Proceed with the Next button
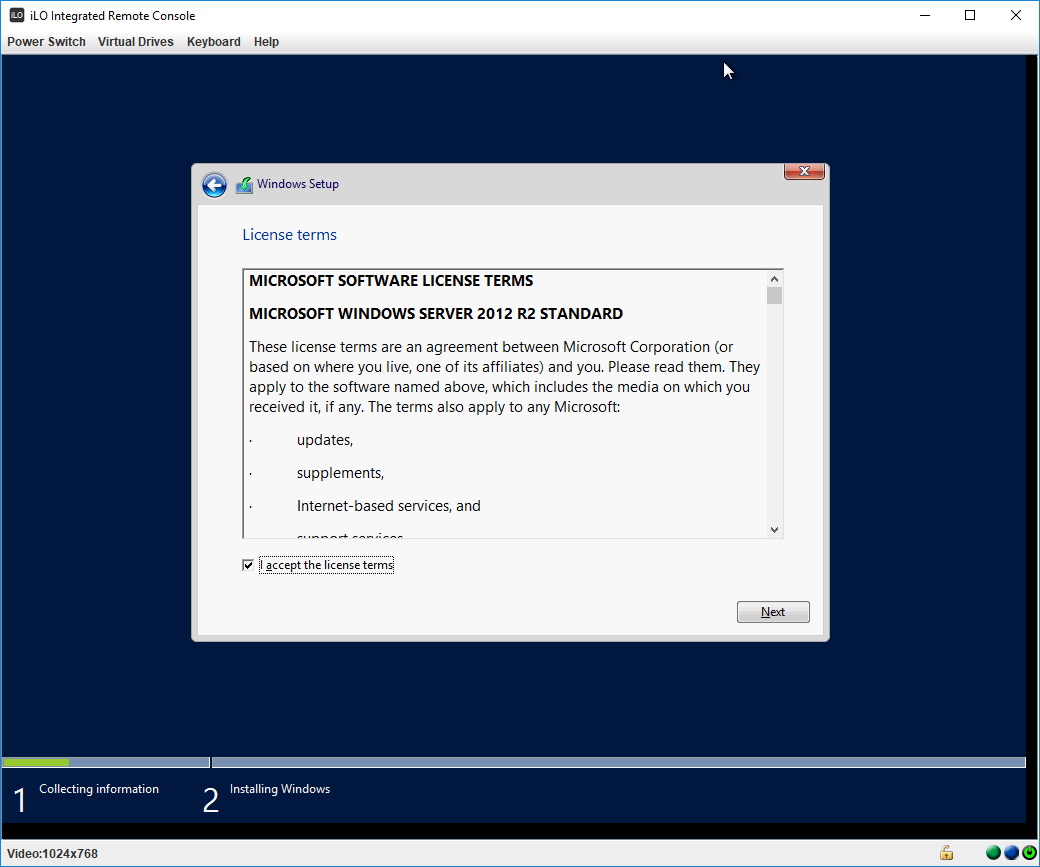The width and height of the screenshot is (1040, 867). 773,612
